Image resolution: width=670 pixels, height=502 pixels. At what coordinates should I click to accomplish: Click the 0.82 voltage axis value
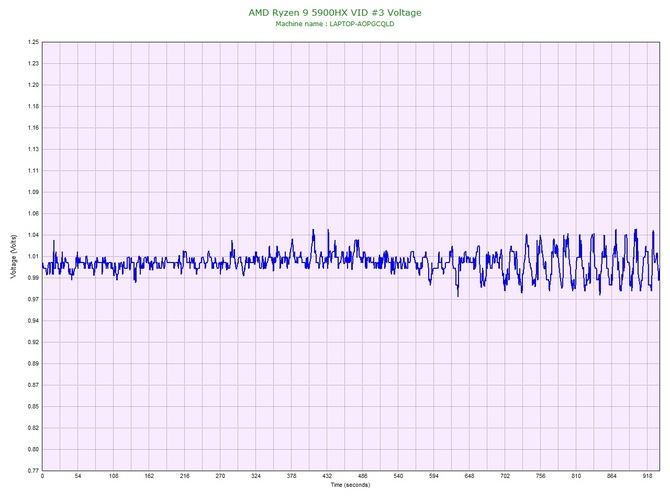click(33, 428)
